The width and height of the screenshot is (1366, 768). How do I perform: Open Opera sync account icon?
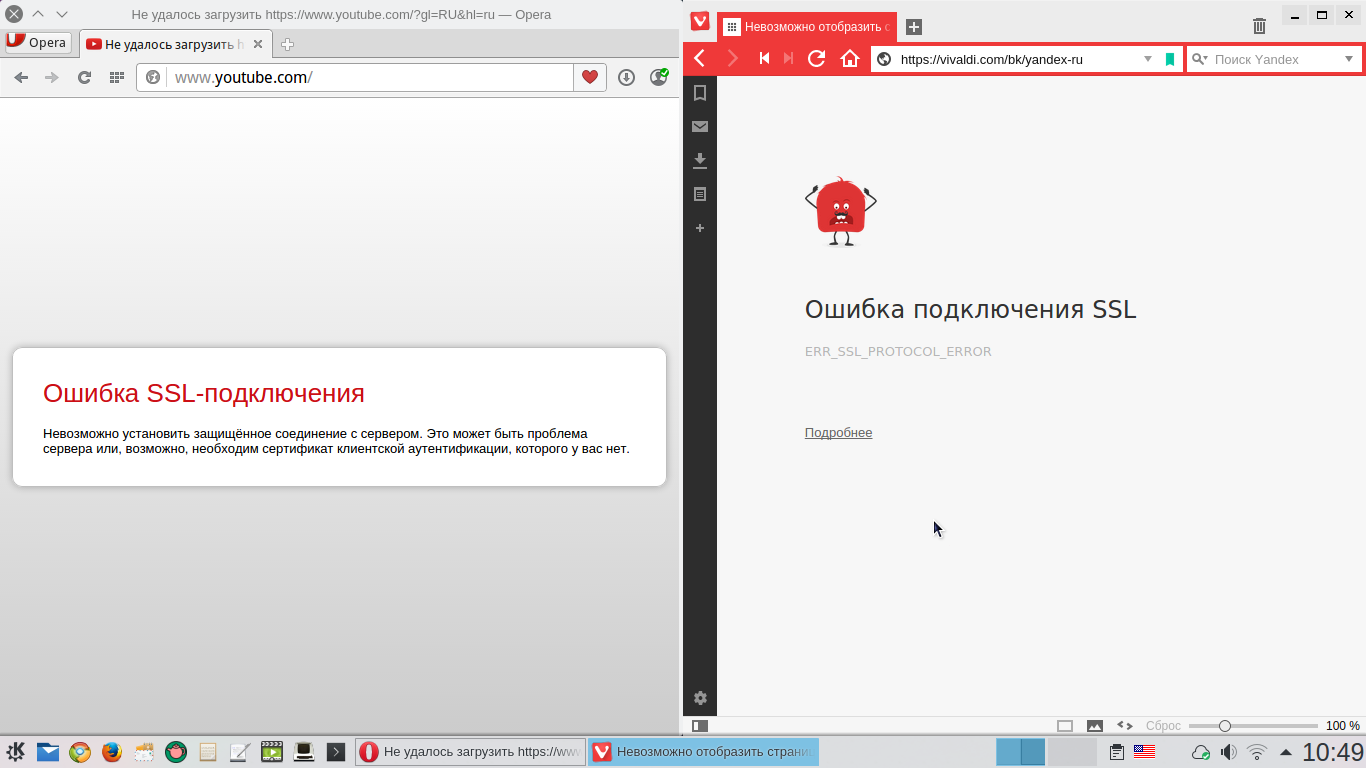click(x=658, y=77)
